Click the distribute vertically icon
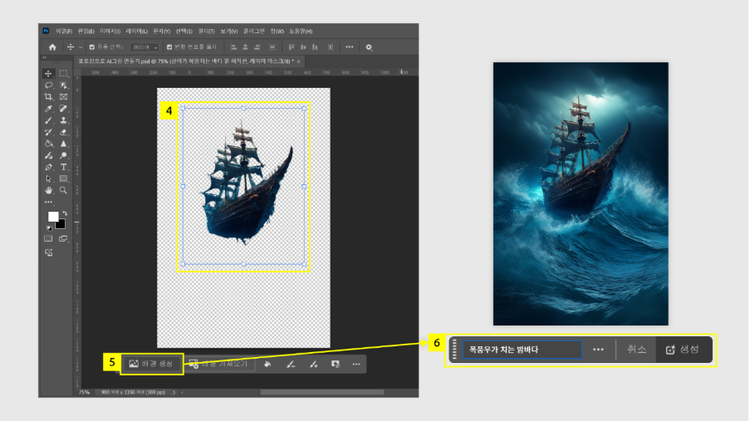The height and width of the screenshot is (421, 750). tap(330, 47)
